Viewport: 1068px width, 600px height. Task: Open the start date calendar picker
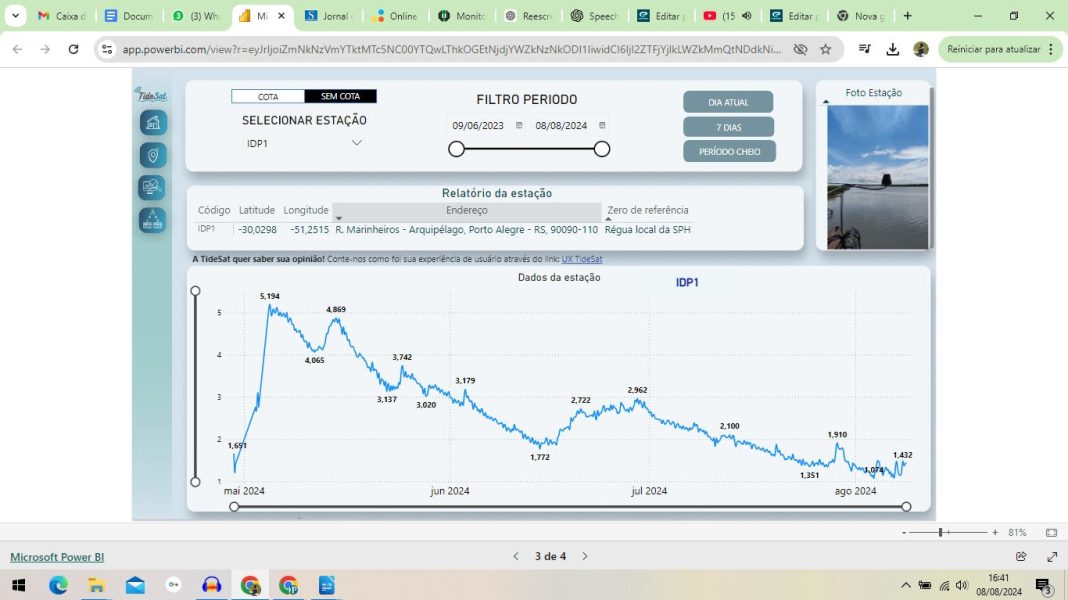[519, 126]
